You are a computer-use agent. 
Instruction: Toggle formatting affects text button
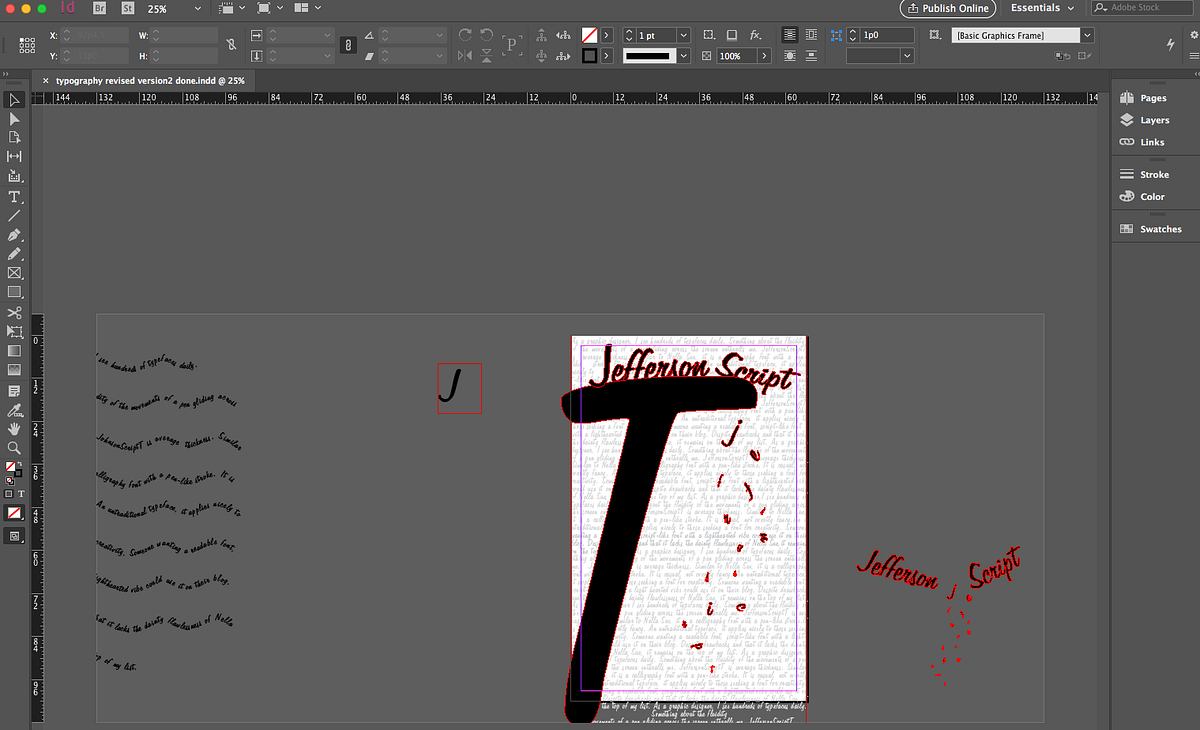tap(20, 493)
